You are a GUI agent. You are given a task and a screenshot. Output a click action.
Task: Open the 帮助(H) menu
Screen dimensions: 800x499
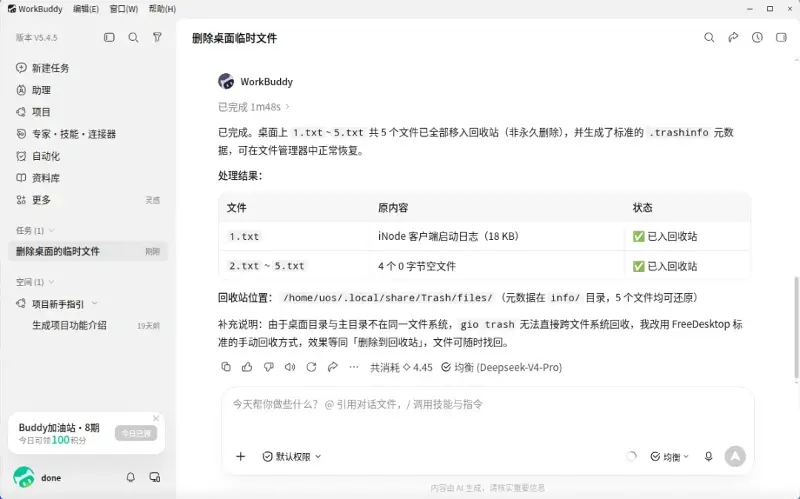(x=162, y=9)
